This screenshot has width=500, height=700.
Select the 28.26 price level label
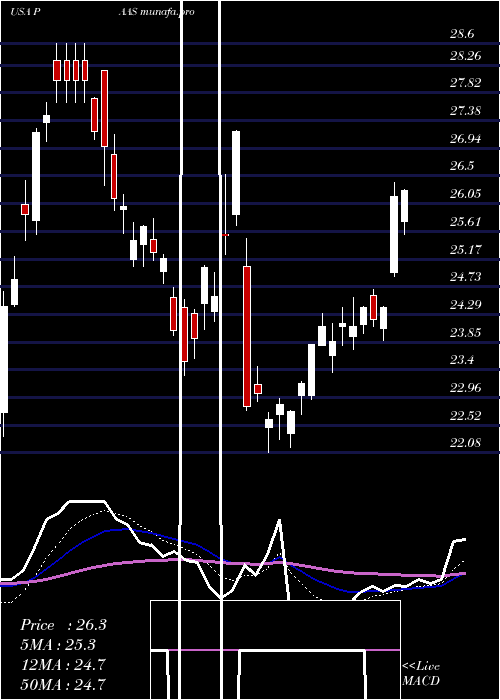[x=465, y=56]
